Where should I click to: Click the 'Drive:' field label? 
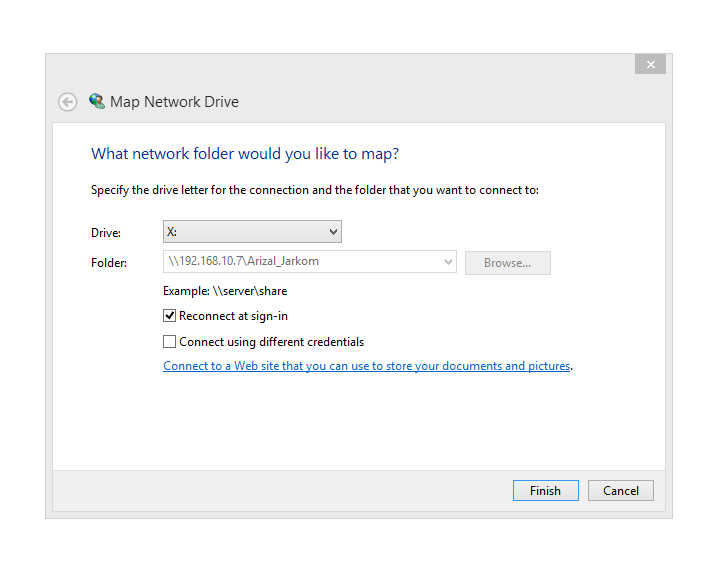(106, 233)
